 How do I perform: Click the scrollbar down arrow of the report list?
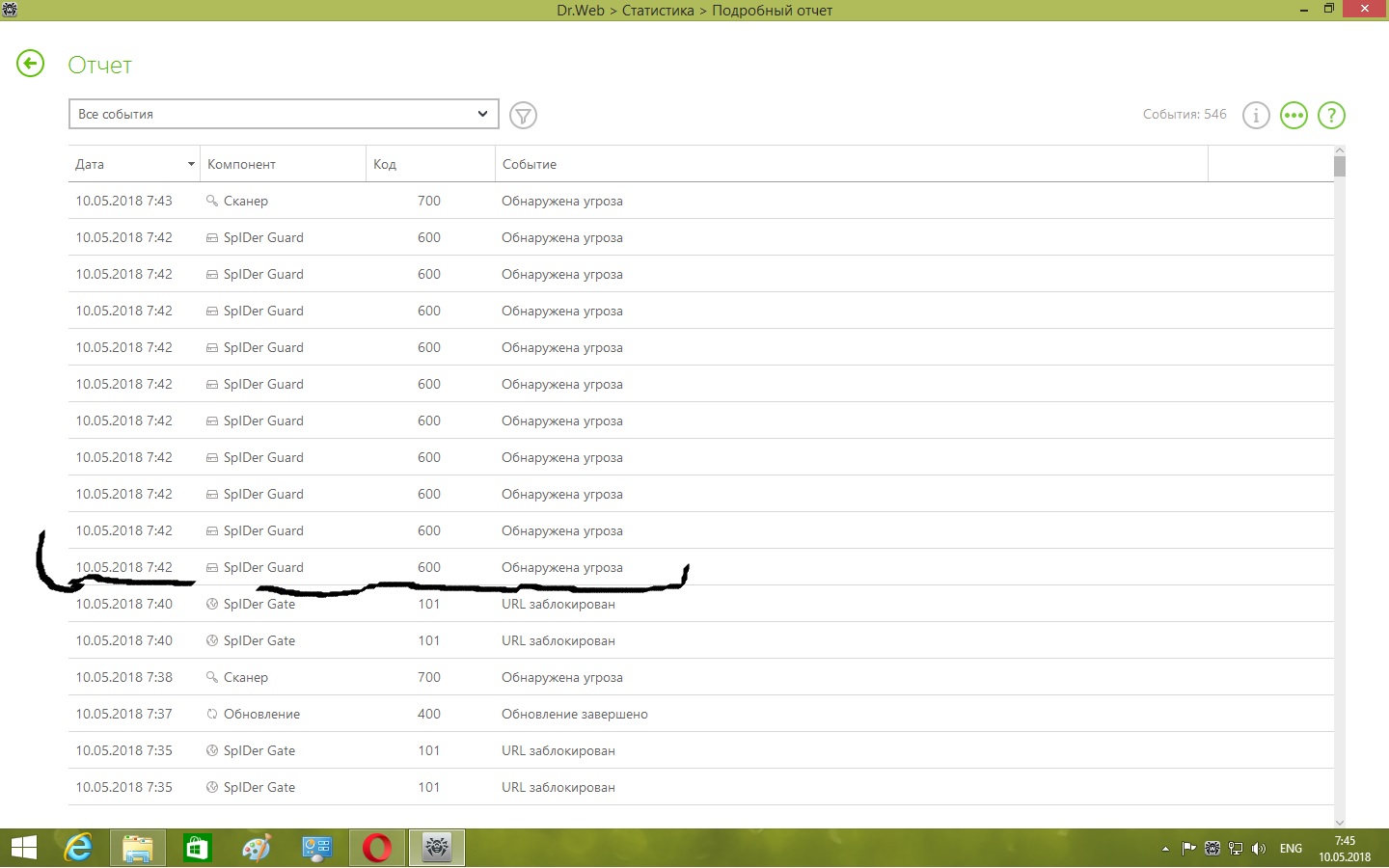(1340, 823)
